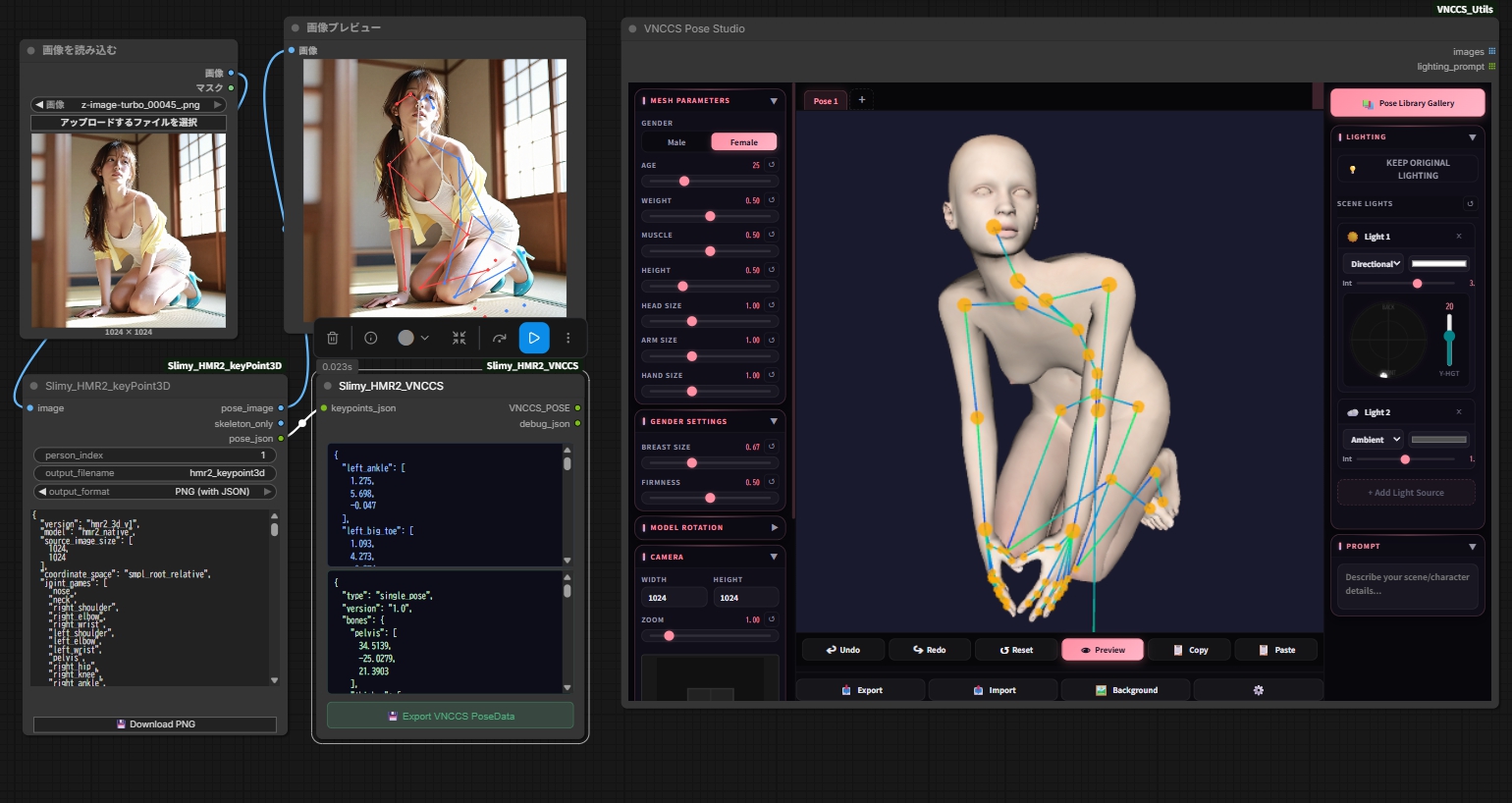Open Light 2 Ambient type dropdown
The image size is (1512, 803).
click(x=1374, y=440)
